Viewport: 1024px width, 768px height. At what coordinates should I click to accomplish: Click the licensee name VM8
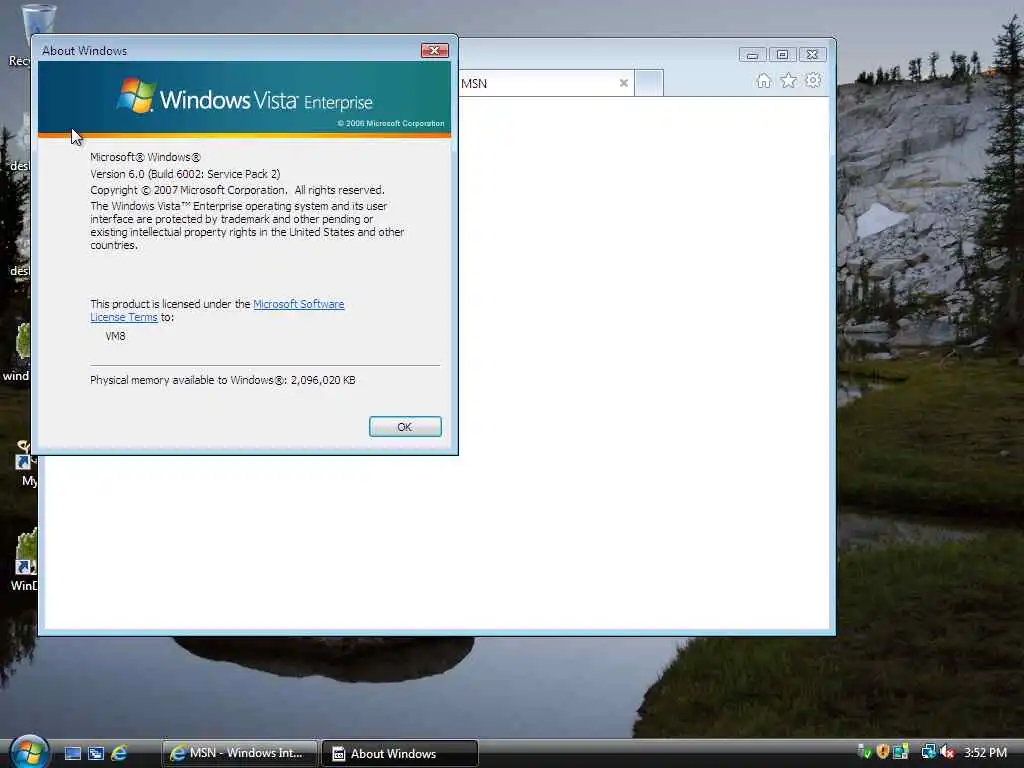pos(115,336)
